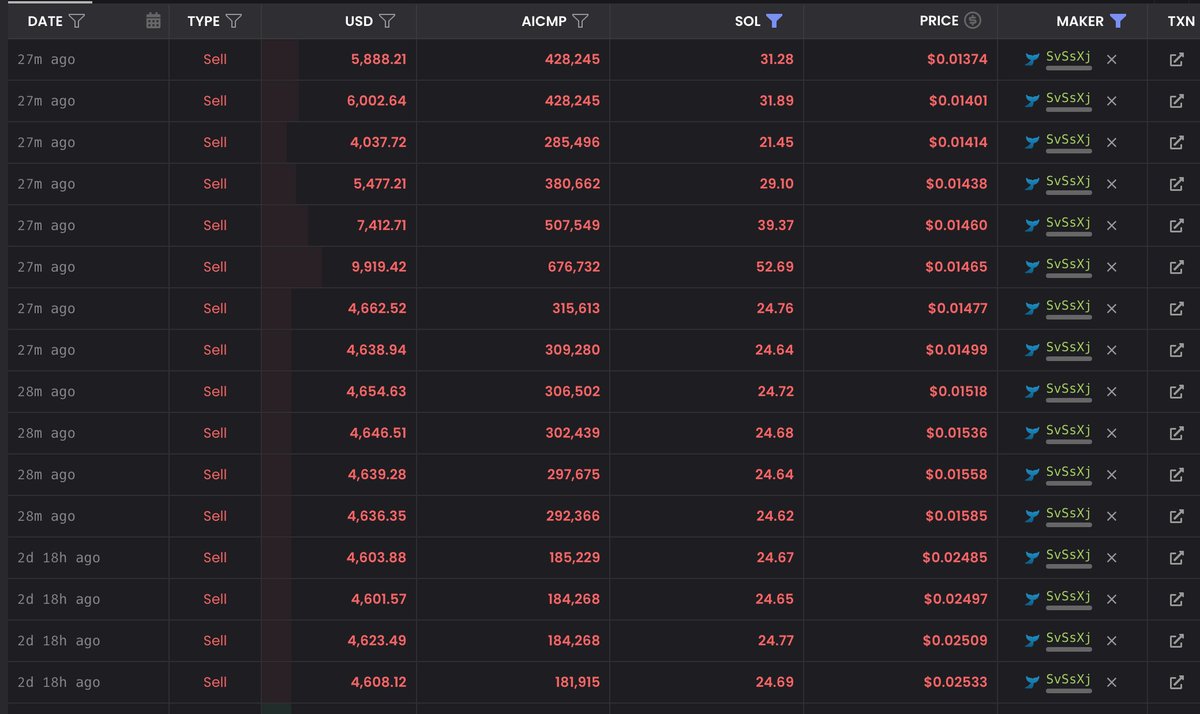The image size is (1200, 714).
Task: Click the AICMP value 380,662
Action: tap(573, 184)
